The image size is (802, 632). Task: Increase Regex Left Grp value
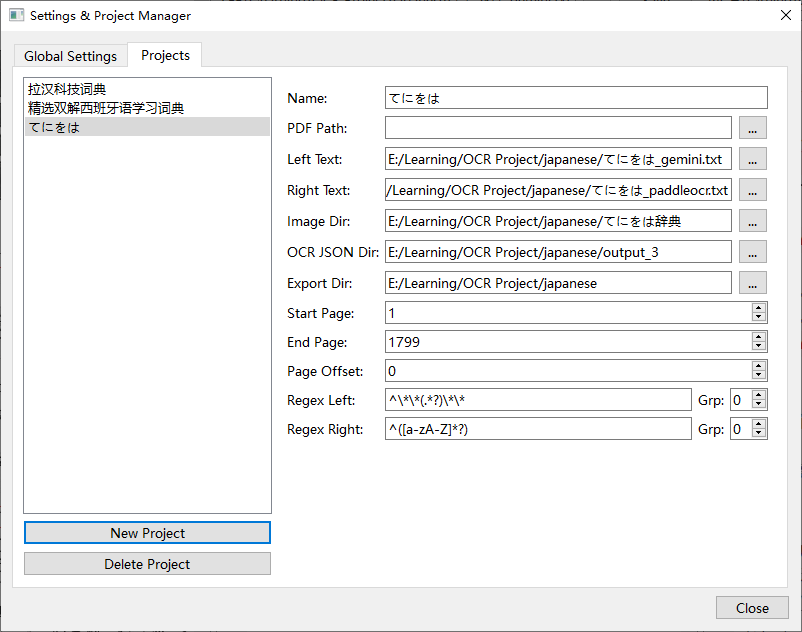pyautogui.click(x=759, y=395)
